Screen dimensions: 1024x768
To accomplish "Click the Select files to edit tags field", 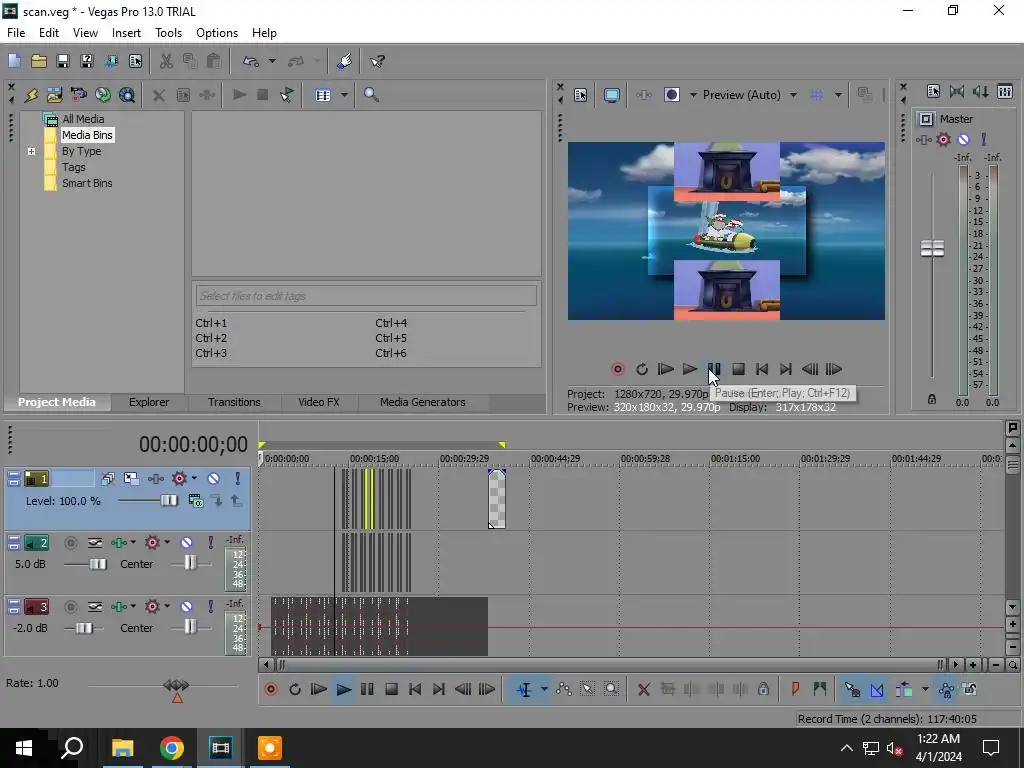I will (366, 296).
